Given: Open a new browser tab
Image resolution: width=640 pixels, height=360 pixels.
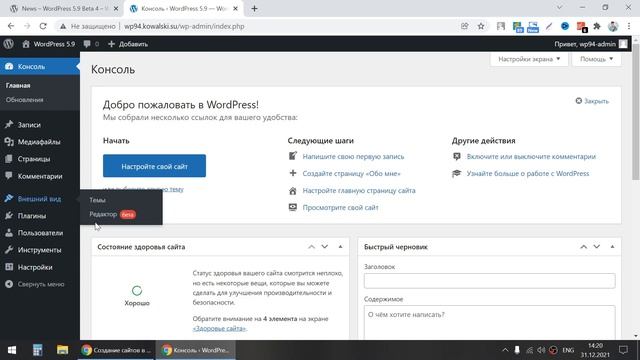Looking at the screenshot, I should pos(254,8).
